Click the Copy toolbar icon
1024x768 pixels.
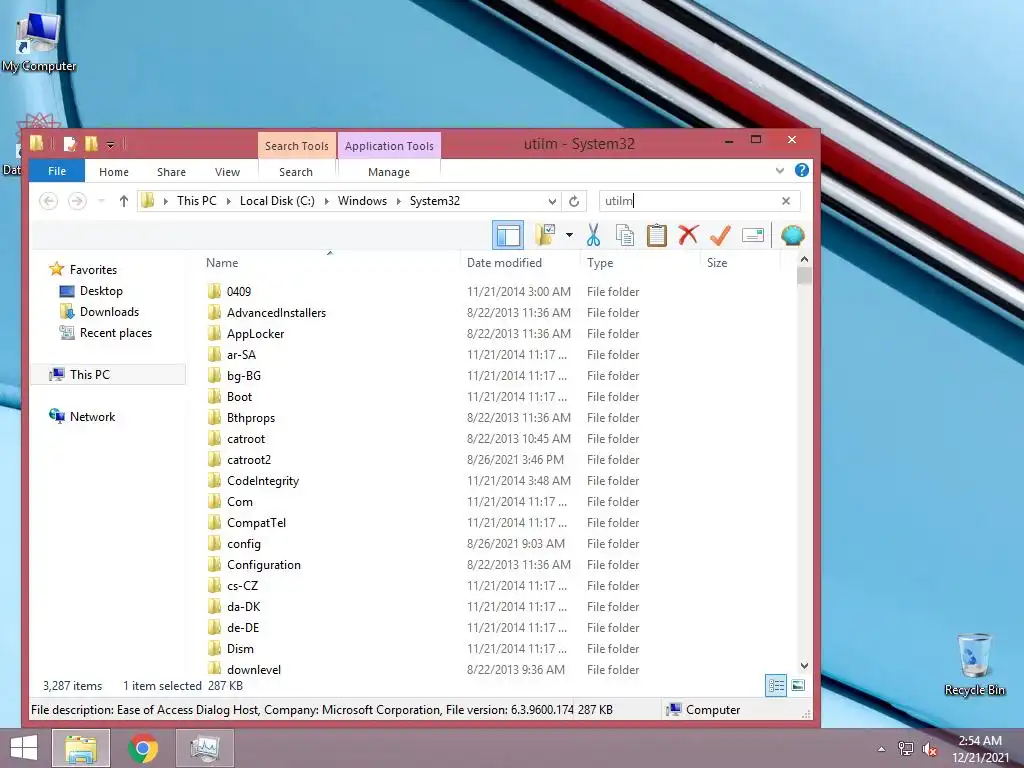(625, 235)
